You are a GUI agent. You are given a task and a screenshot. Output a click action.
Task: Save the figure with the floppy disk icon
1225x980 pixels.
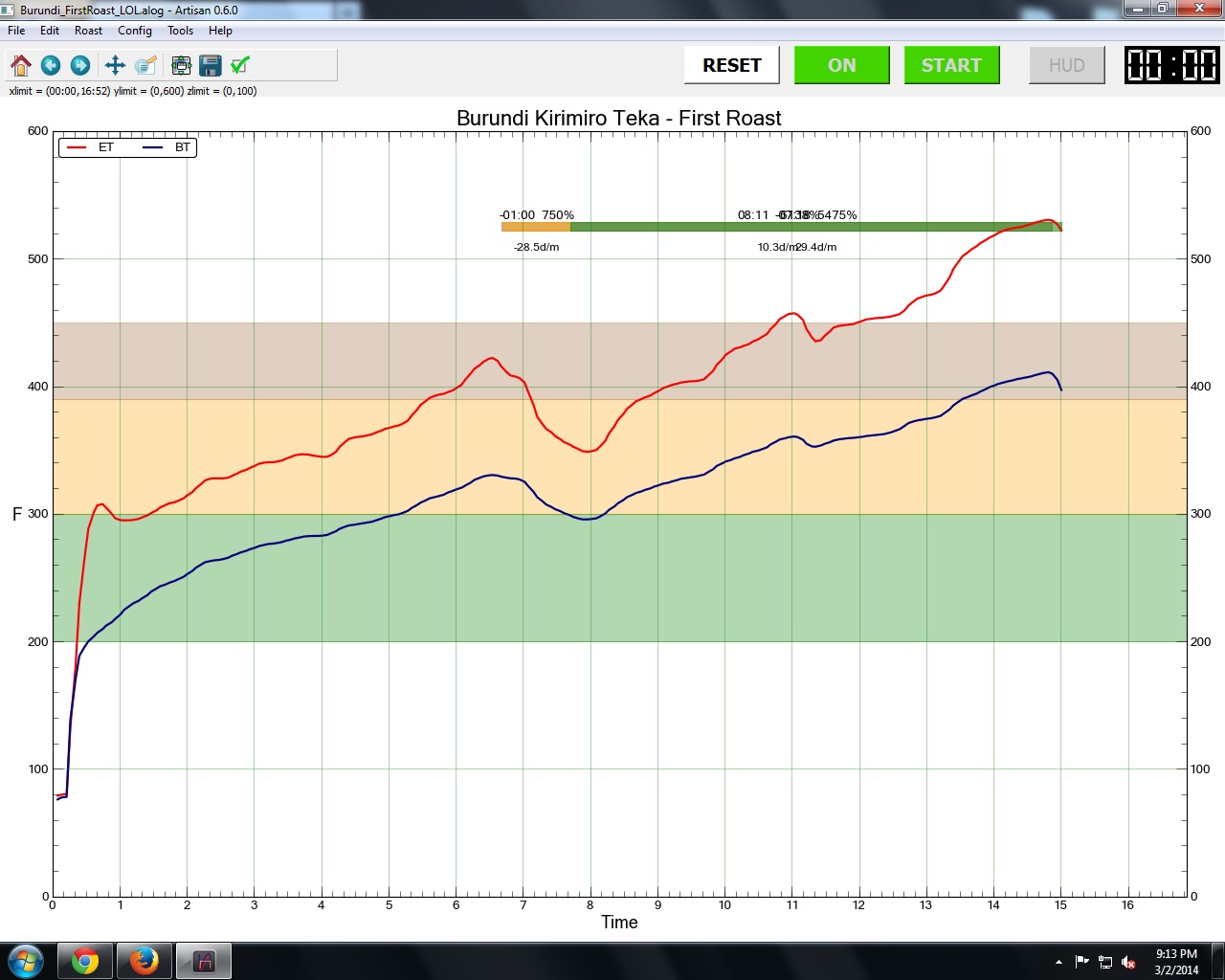pos(211,65)
